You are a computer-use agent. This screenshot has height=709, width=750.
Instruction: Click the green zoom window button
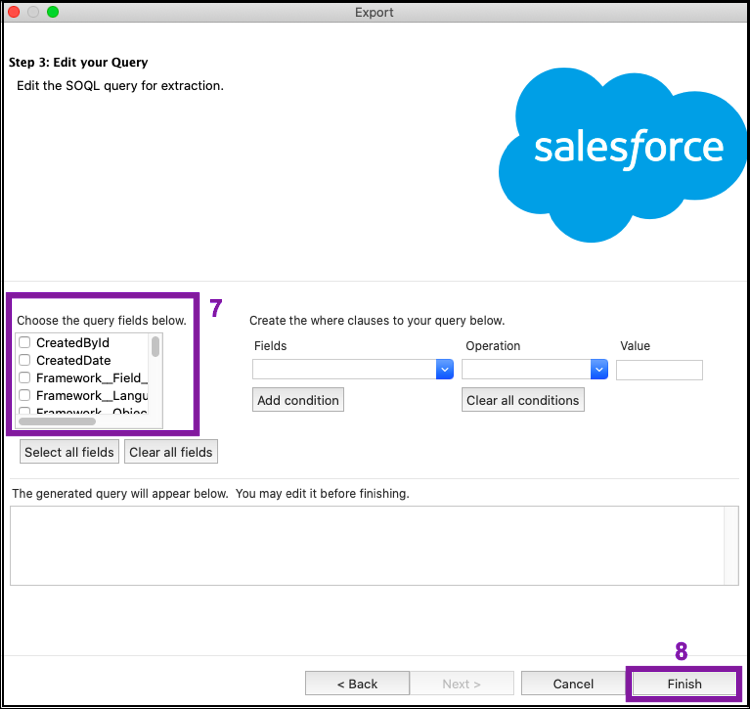[x=53, y=12]
